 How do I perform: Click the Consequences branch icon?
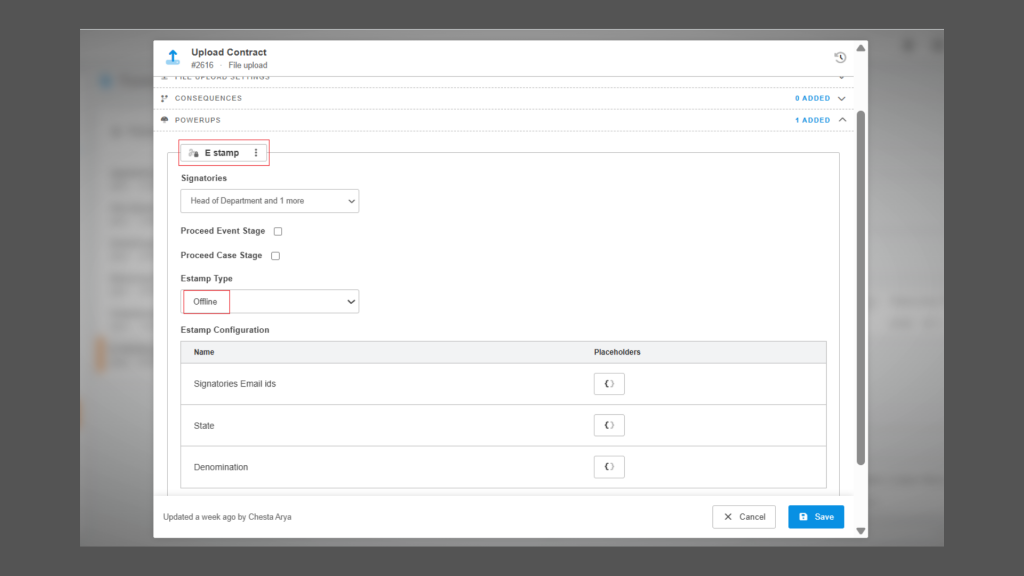coord(165,98)
